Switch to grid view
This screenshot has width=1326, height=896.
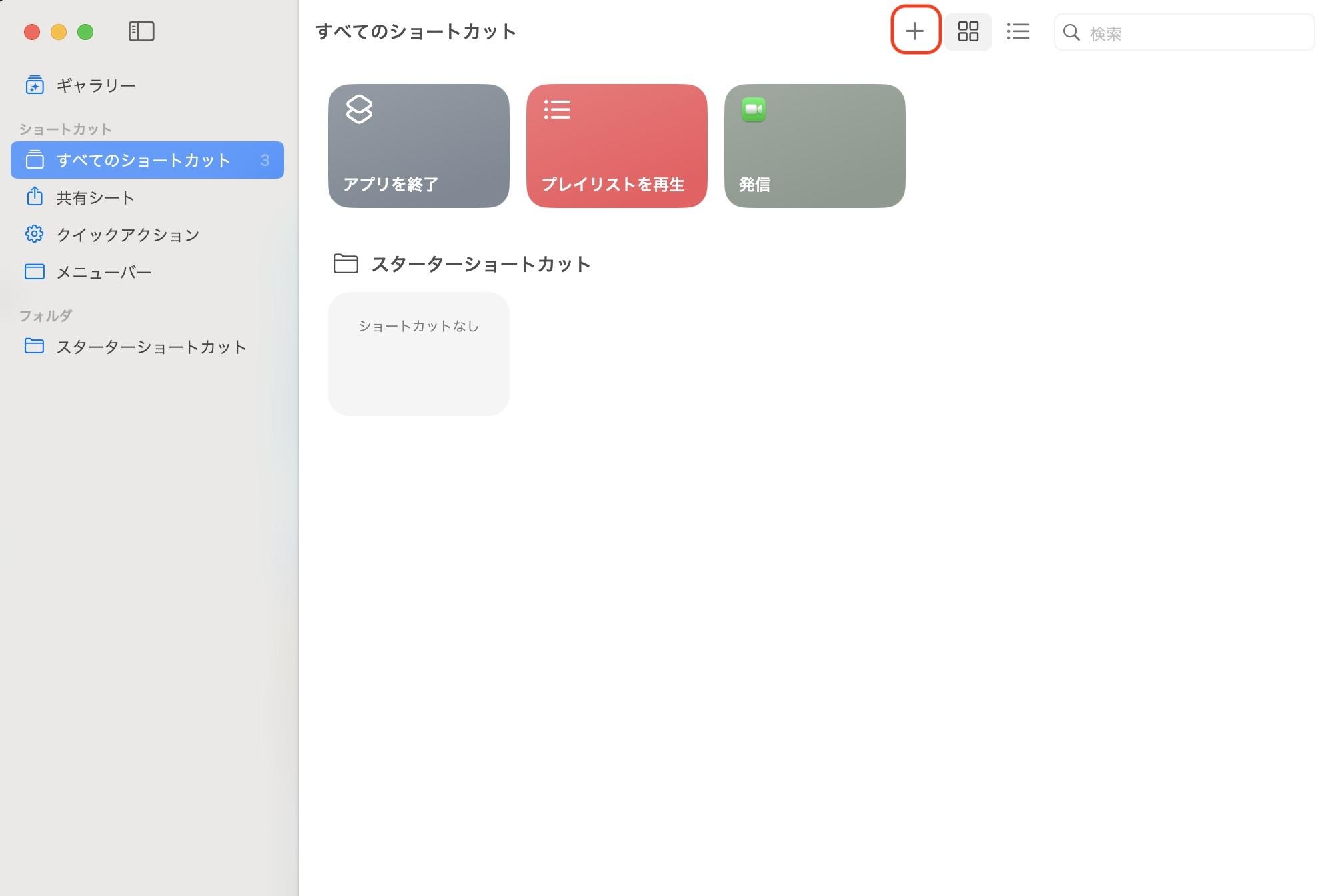pyautogui.click(x=968, y=31)
